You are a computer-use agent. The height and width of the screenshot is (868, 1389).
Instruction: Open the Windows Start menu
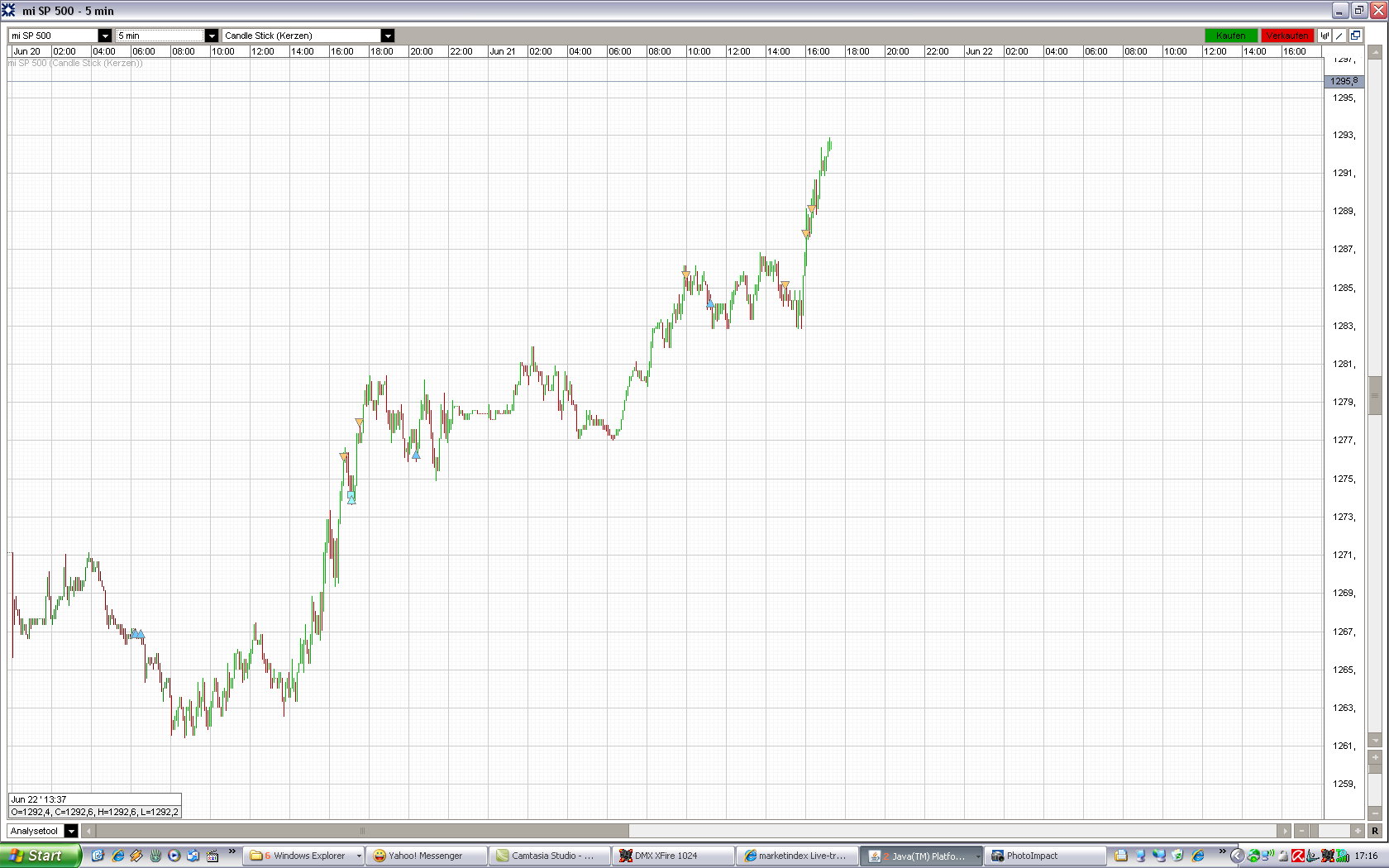(40, 856)
